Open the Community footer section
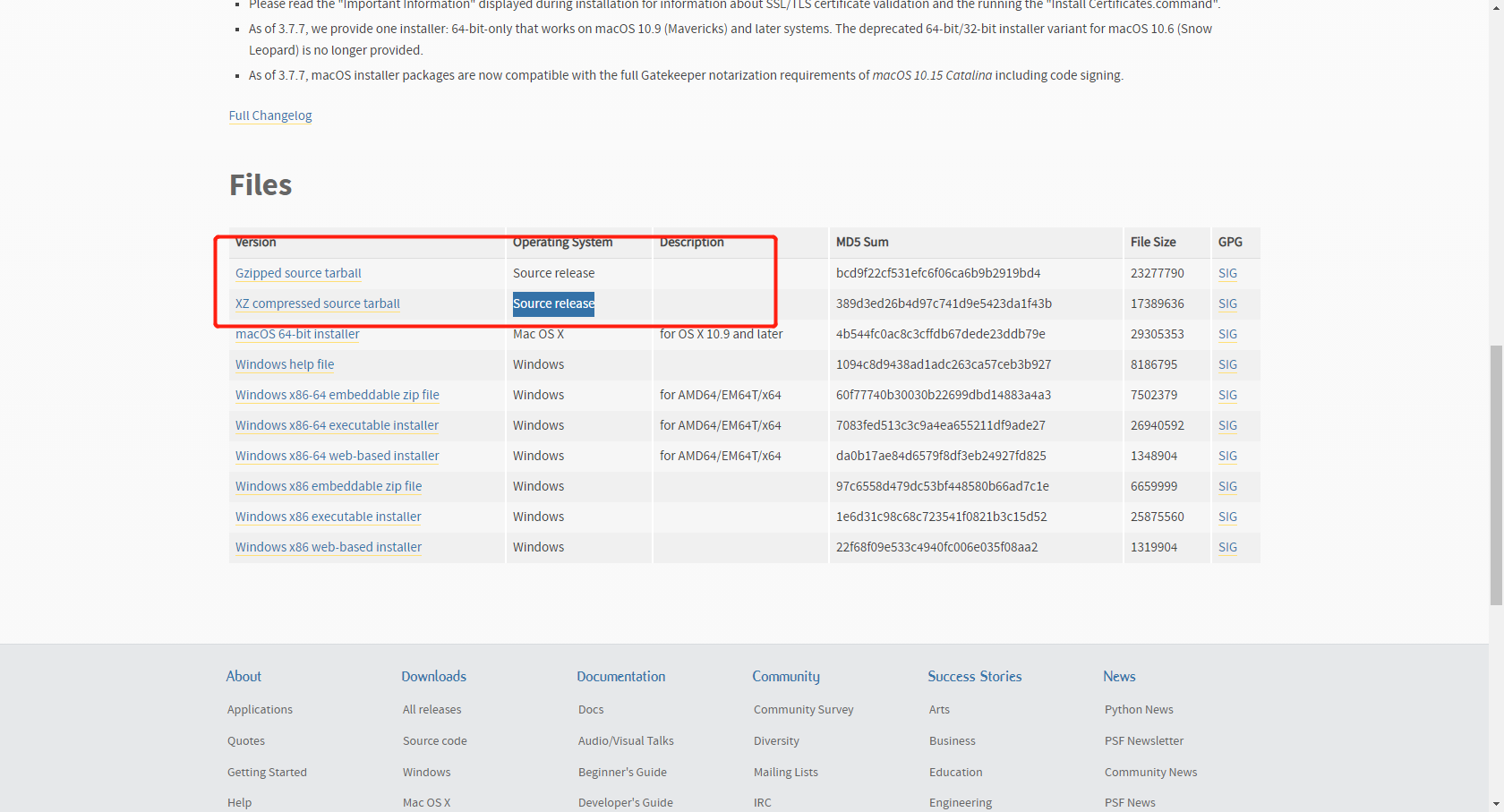Image resolution: width=1504 pixels, height=812 pixels. coord(786,676)
